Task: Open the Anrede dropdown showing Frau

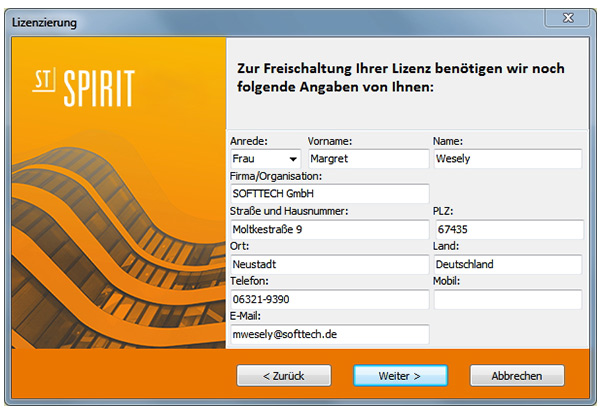Action: 265,158
